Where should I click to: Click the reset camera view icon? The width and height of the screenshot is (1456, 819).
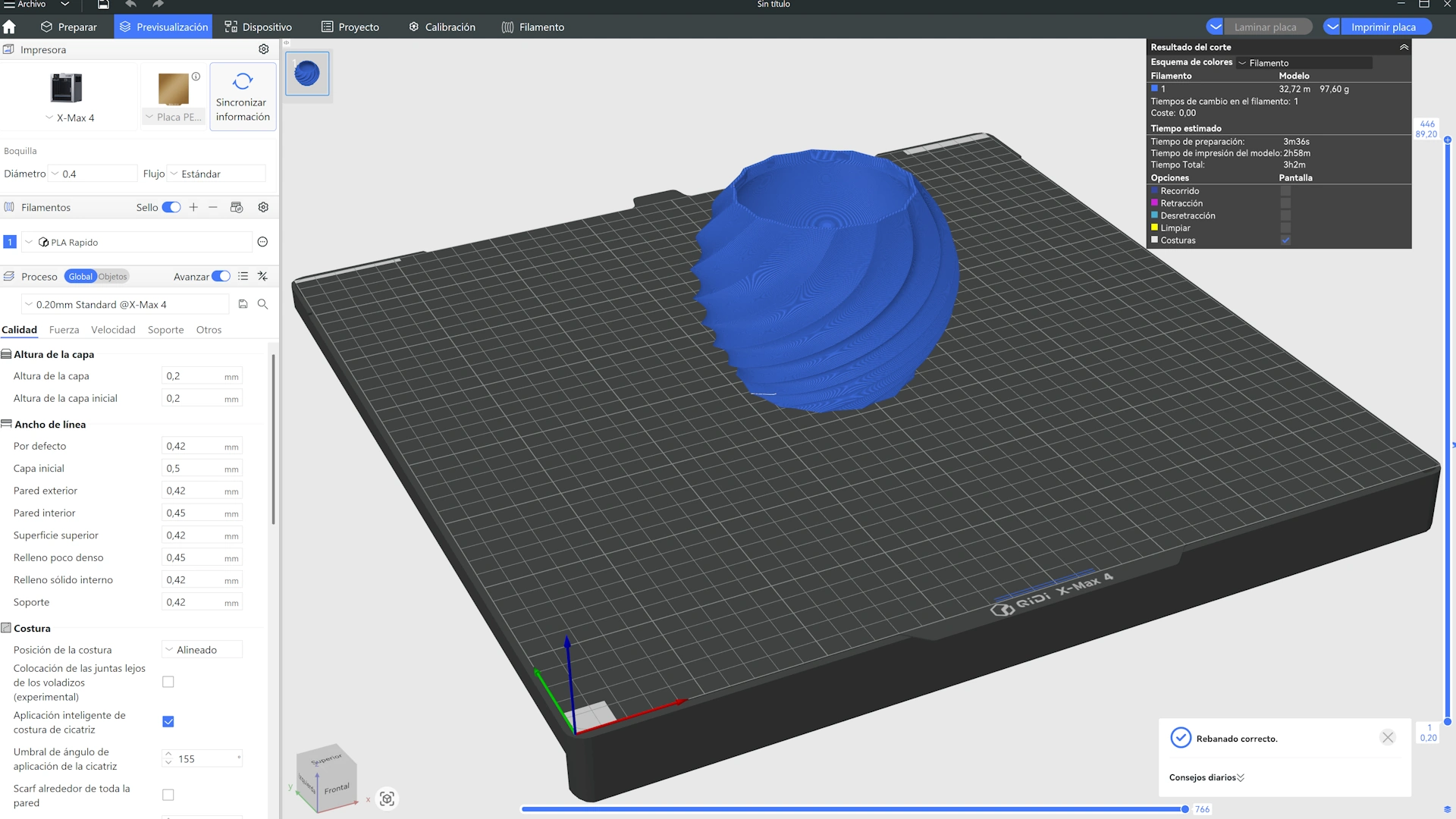(387, 799)
